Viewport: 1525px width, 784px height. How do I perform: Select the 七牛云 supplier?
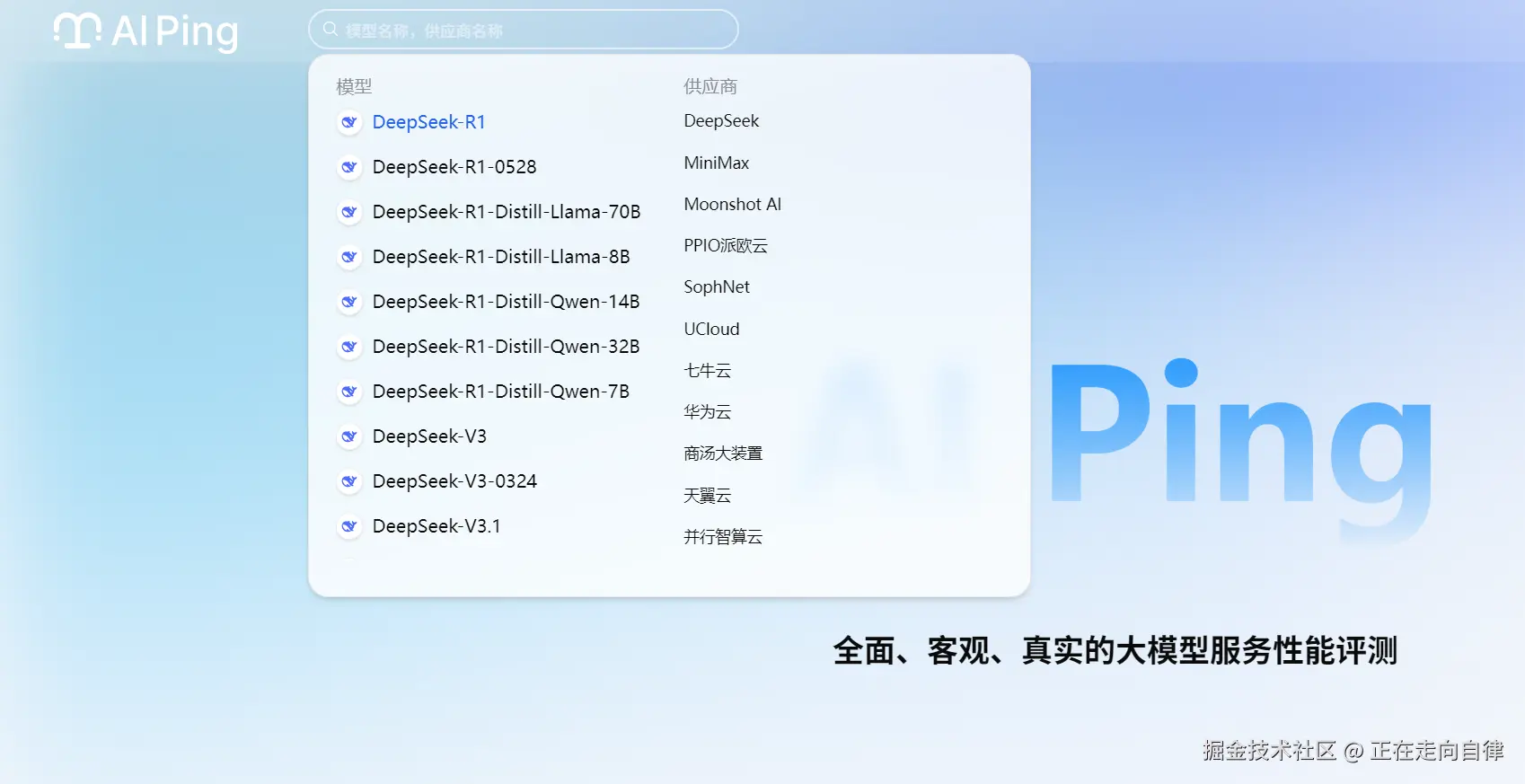pyautogui.click(x=708, y=370)
